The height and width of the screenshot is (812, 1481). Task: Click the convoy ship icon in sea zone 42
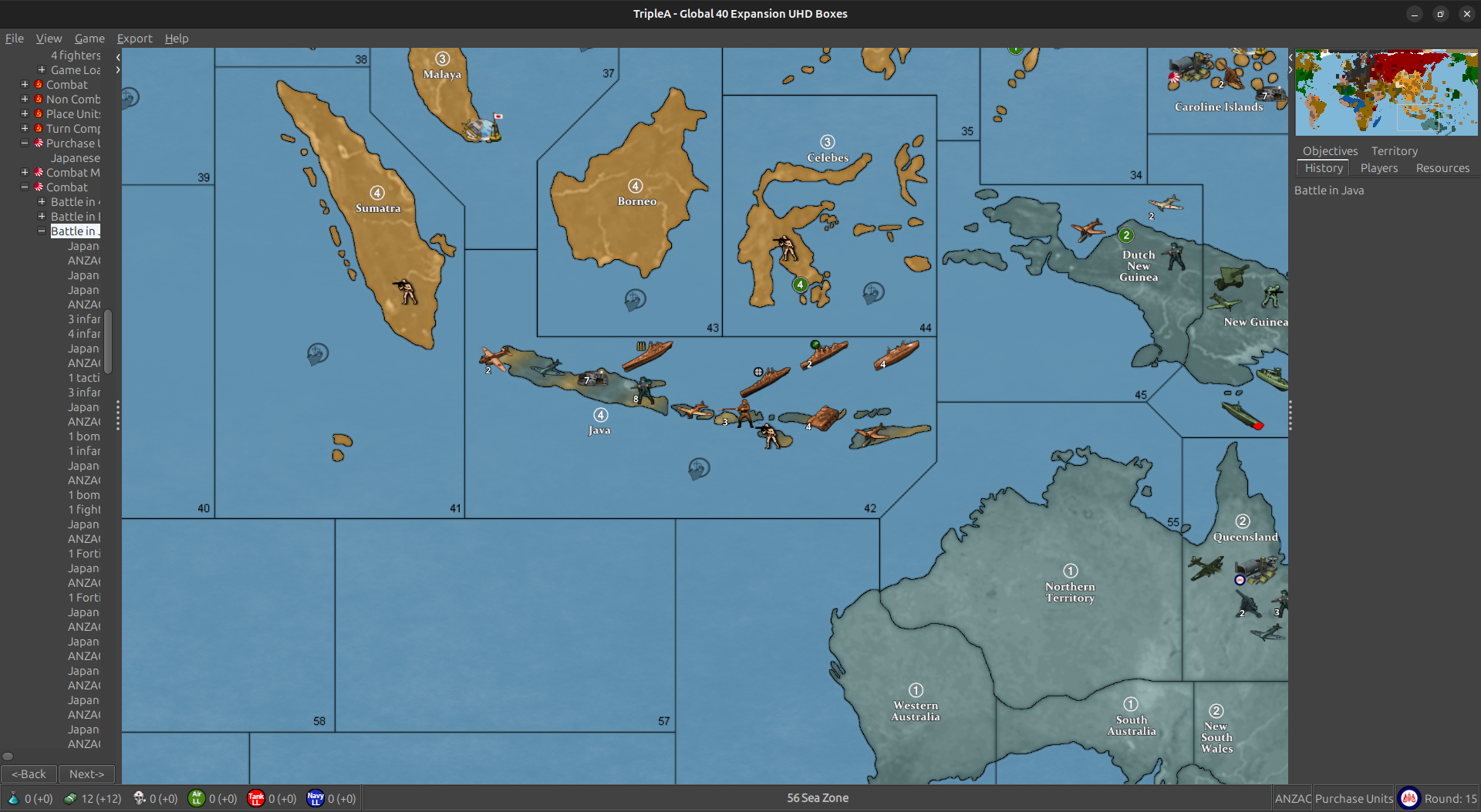click(699, 468)
